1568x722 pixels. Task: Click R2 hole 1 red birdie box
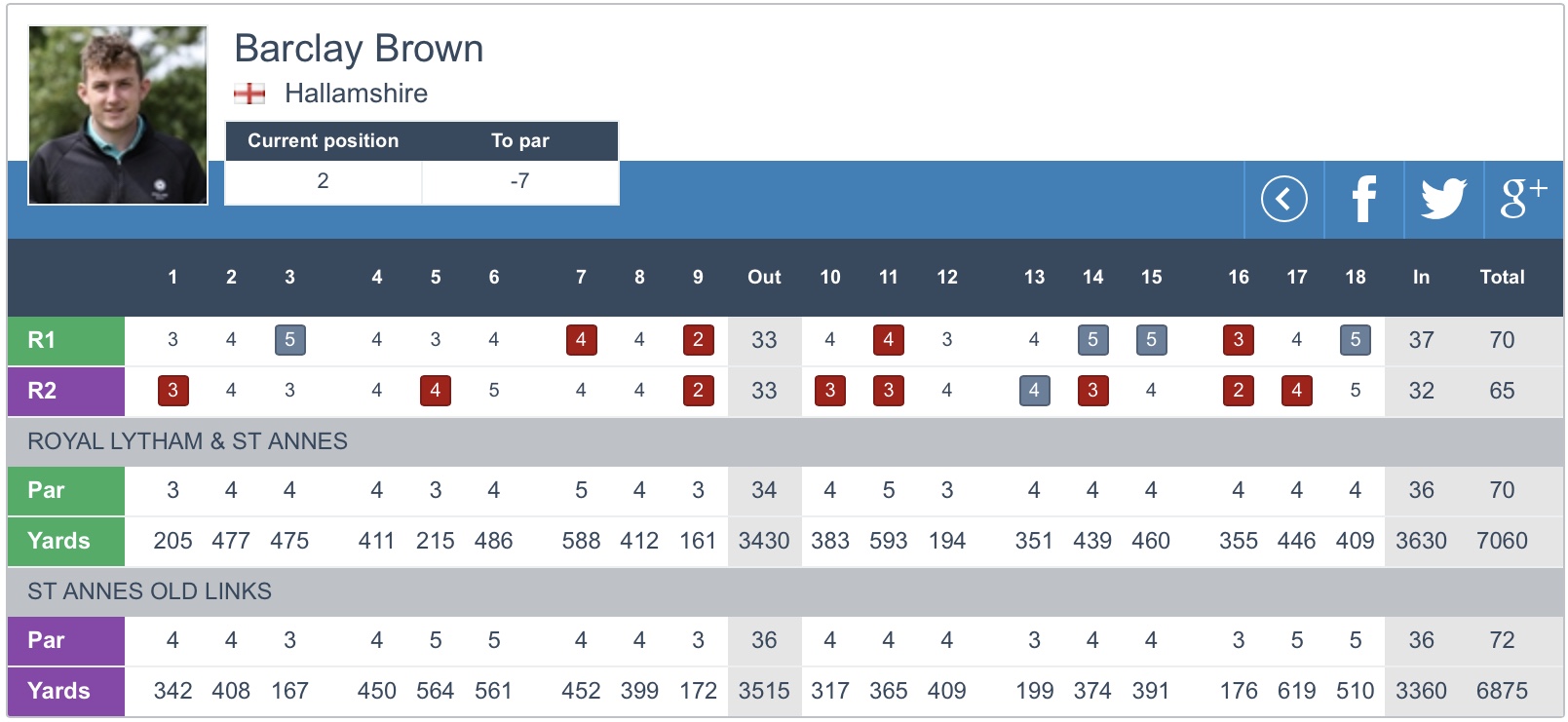click(172, 391)
